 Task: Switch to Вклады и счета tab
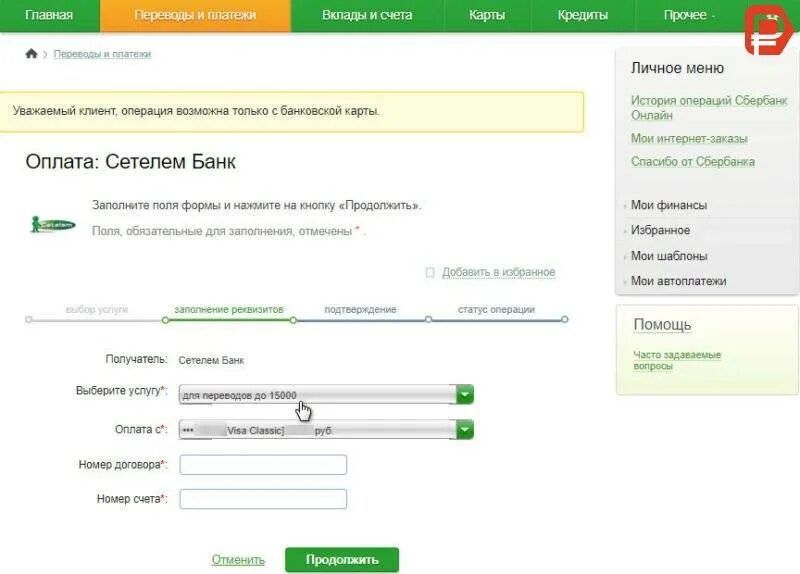367,15
